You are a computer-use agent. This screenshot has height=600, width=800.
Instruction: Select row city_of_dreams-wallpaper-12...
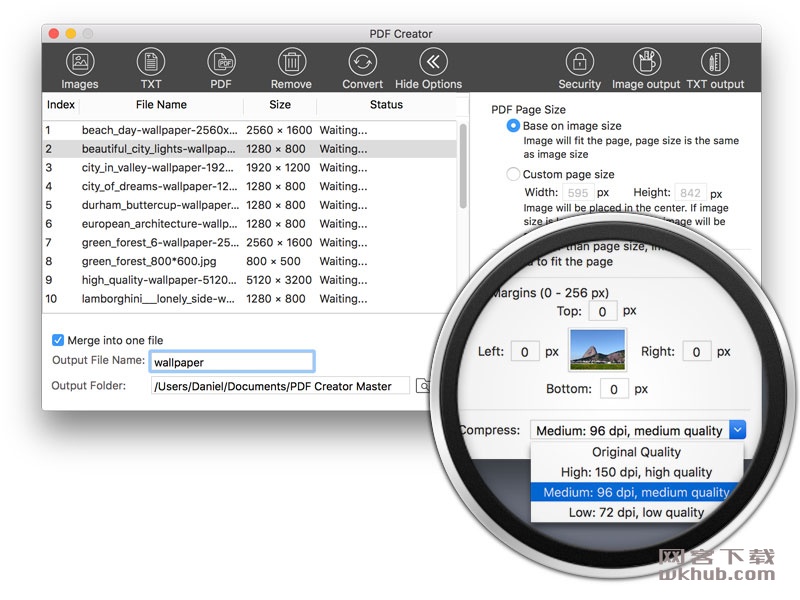tap(249, 186)
